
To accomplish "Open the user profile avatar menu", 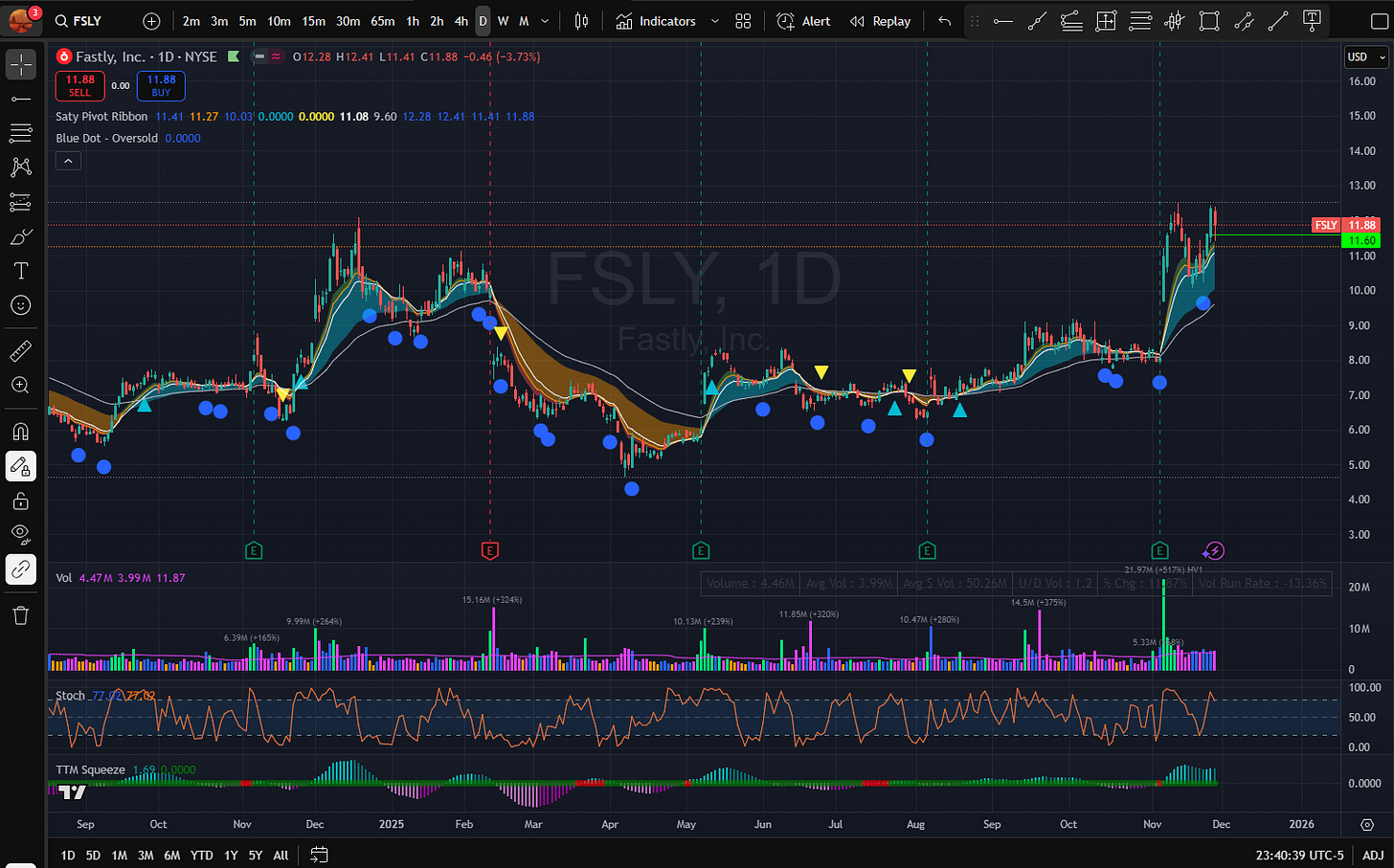I will click(21, 19).
